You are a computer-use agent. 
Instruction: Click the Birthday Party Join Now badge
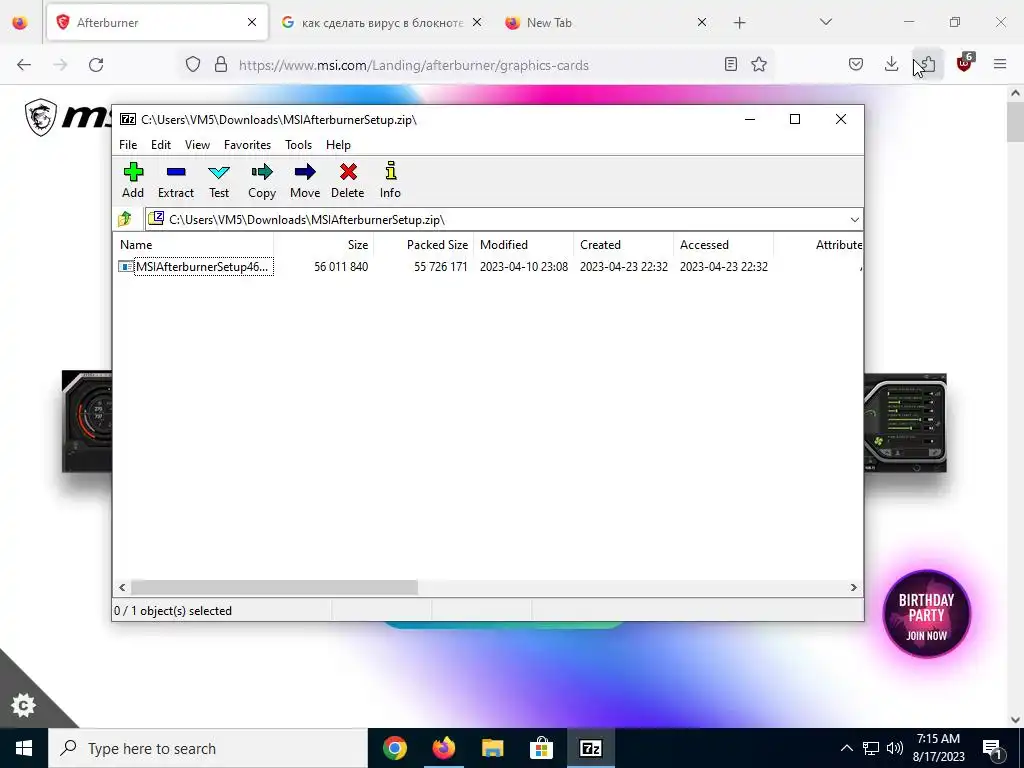(927, 615)
